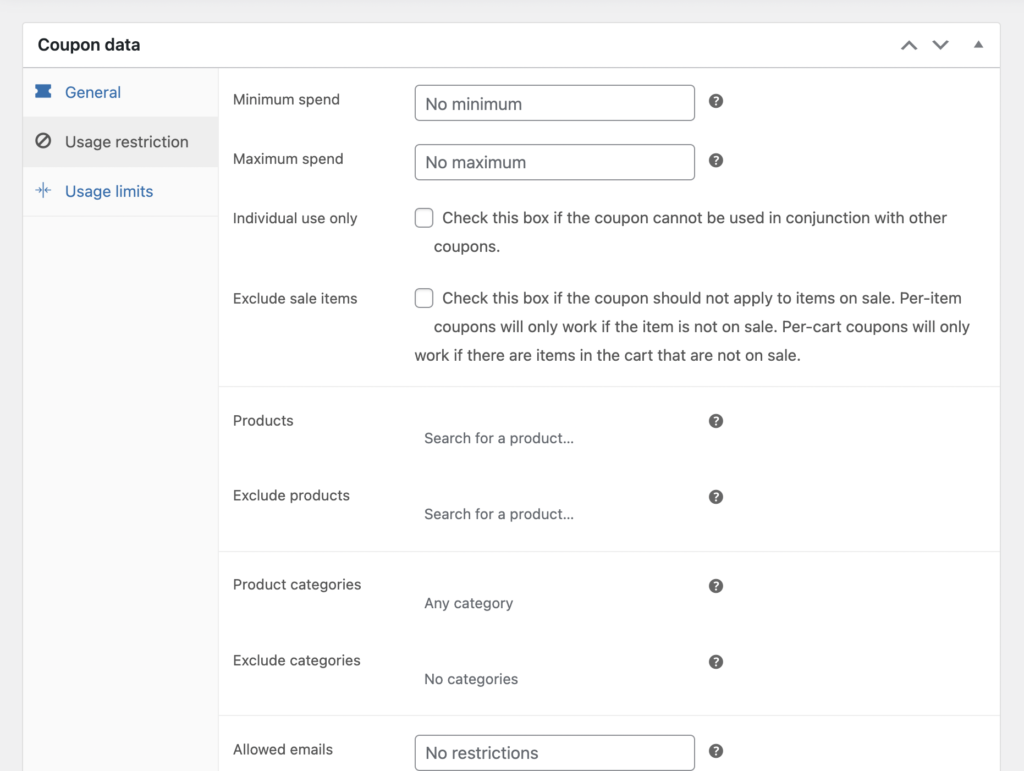Screen dimensions: 1024x771
Task: Click the Minimum spend input field
Action: coord(554,103)
